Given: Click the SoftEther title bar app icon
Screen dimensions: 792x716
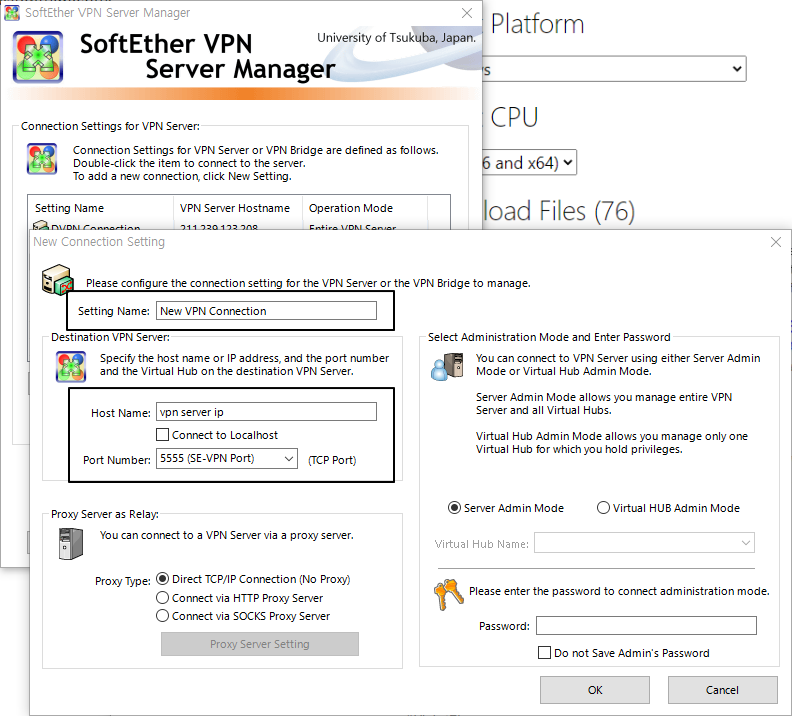Looking at the screenshot, I should pyautogui.click(x=12, y=13).
